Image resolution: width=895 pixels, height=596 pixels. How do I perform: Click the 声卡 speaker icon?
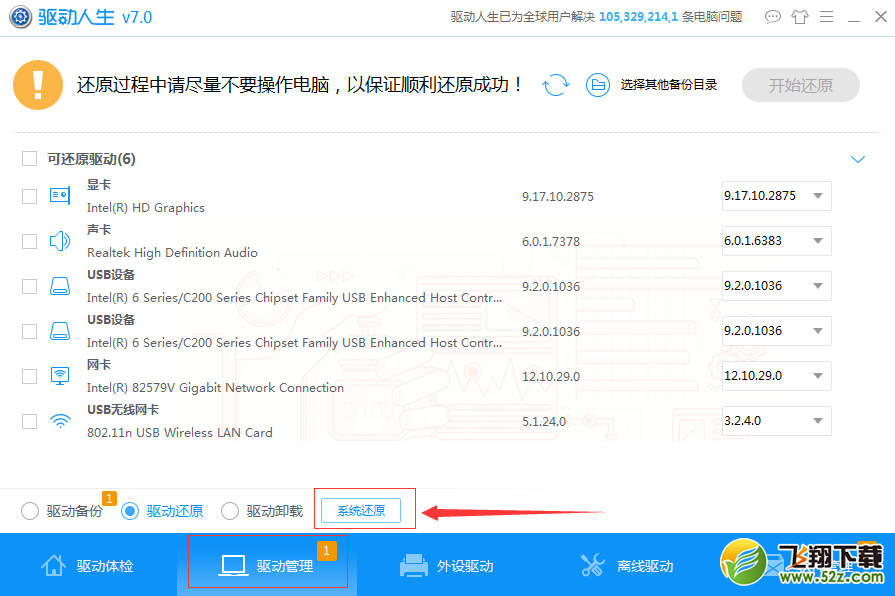tap(60, 241)
